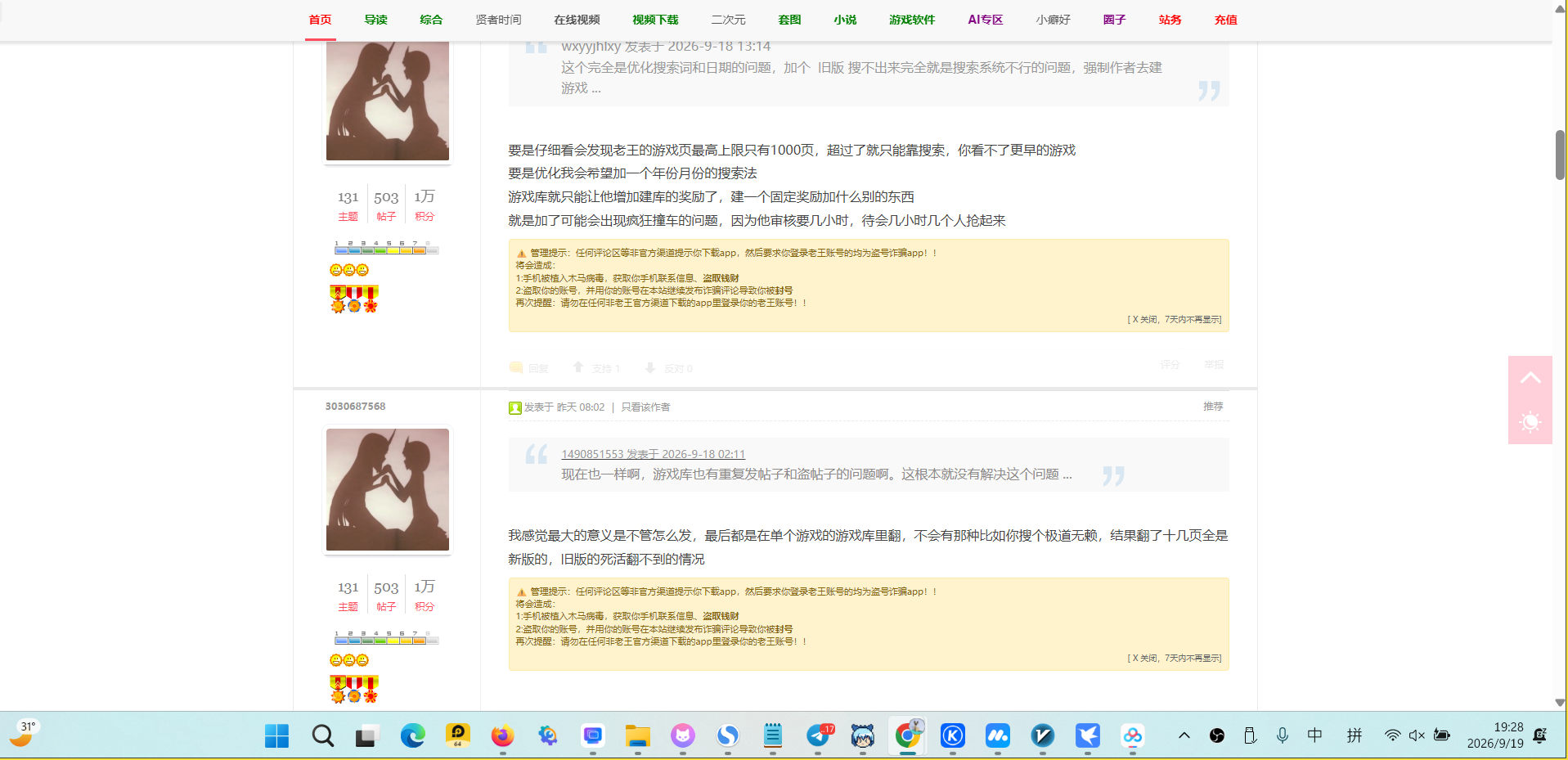1568x760 pixels.
Task: Click the avatar of user 3030687568
Action: [x=388, y=489]
